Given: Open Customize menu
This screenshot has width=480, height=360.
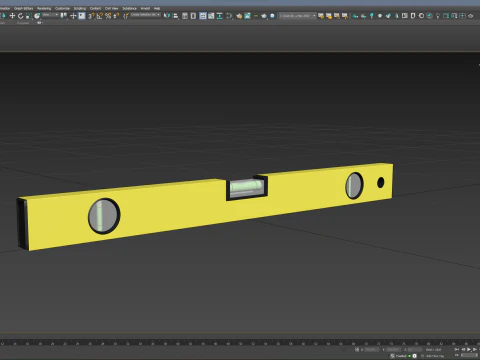Looking at the screenshot, I should pos(62,8).
